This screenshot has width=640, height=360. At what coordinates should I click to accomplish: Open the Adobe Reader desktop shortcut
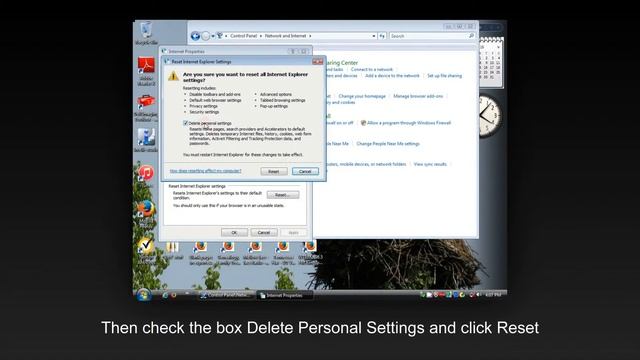[x=146, y=71]
